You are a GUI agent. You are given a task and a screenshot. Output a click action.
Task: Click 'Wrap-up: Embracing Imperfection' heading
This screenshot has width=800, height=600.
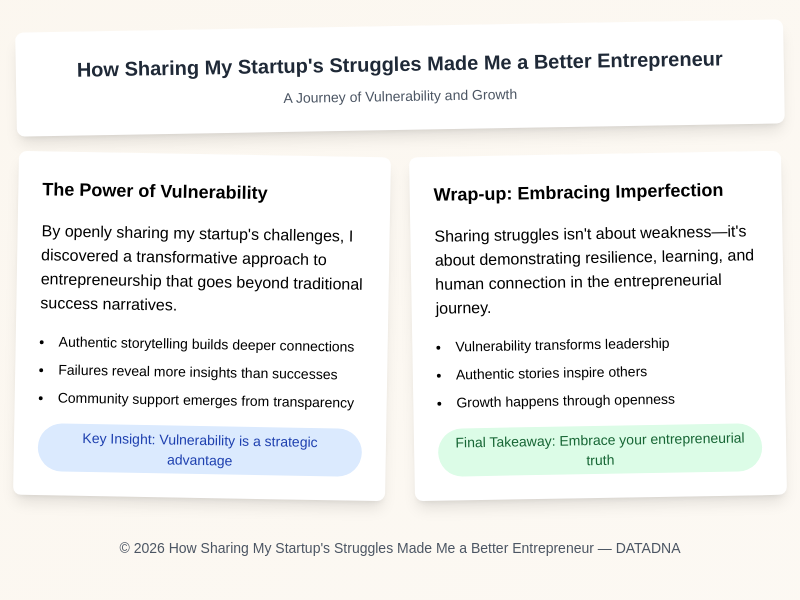578,192
